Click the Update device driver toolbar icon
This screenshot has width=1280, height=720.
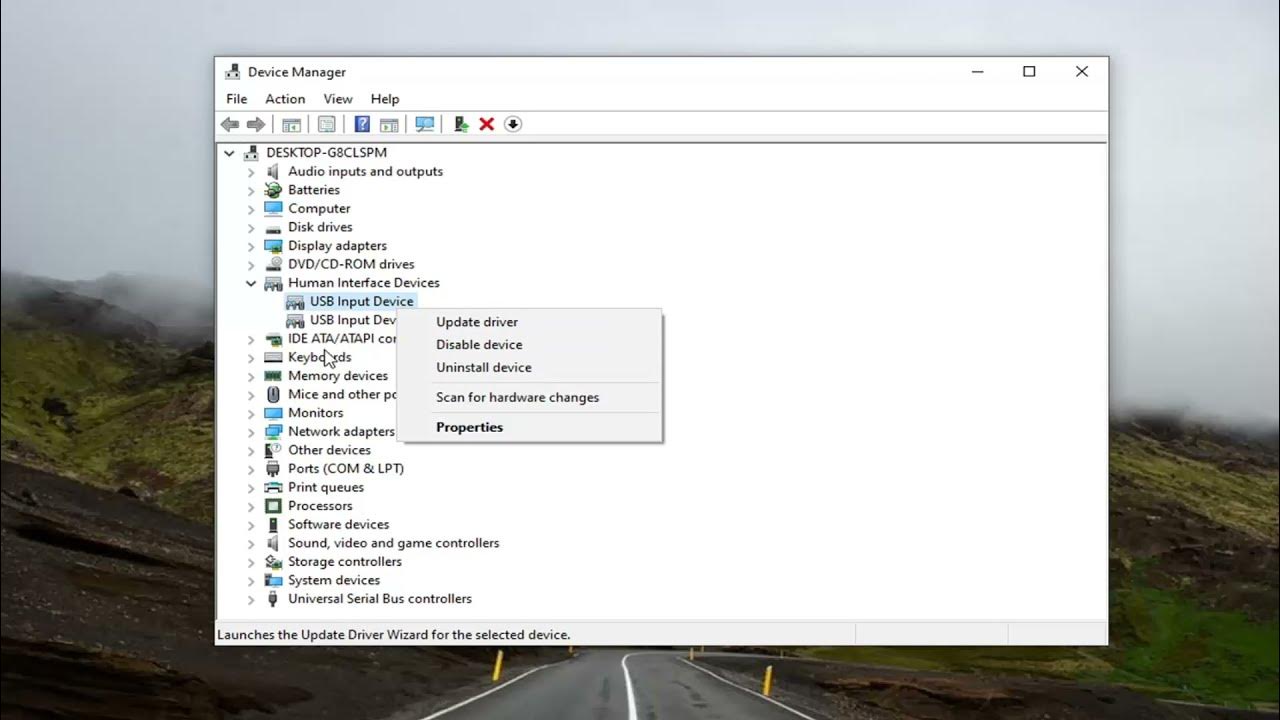(460, 124)
